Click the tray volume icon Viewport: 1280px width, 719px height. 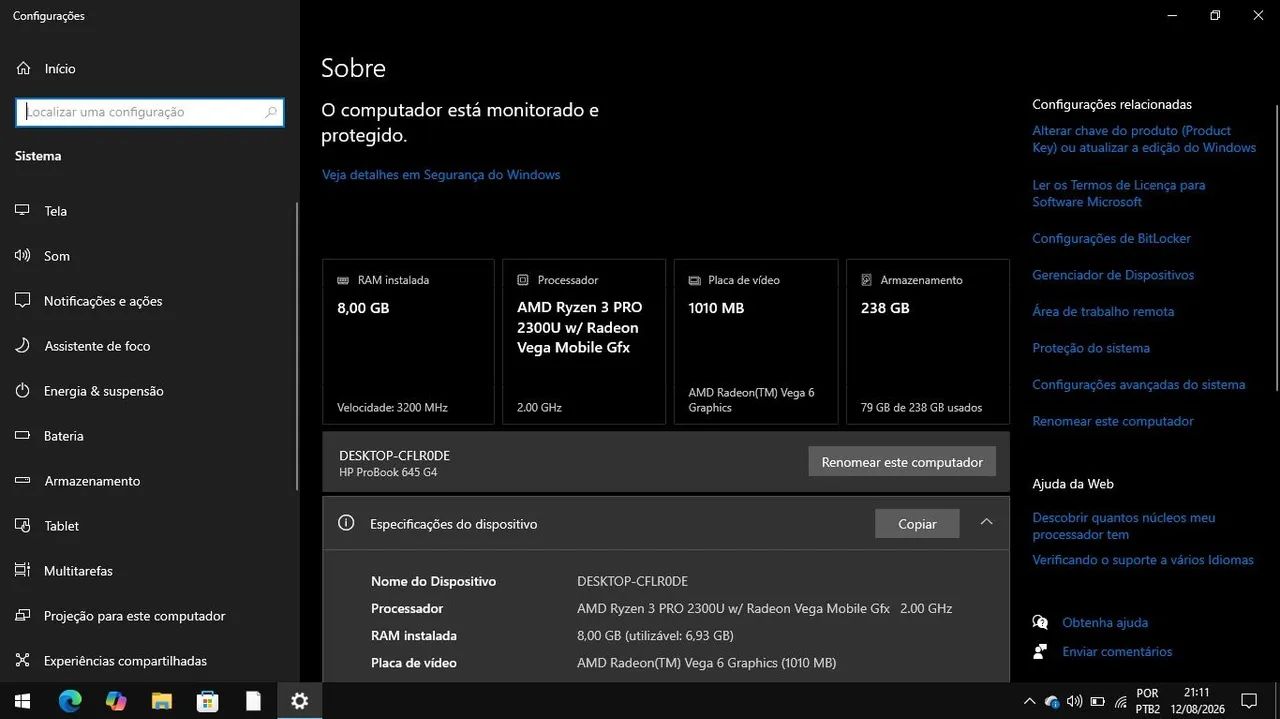click(x=1074, y=701)
